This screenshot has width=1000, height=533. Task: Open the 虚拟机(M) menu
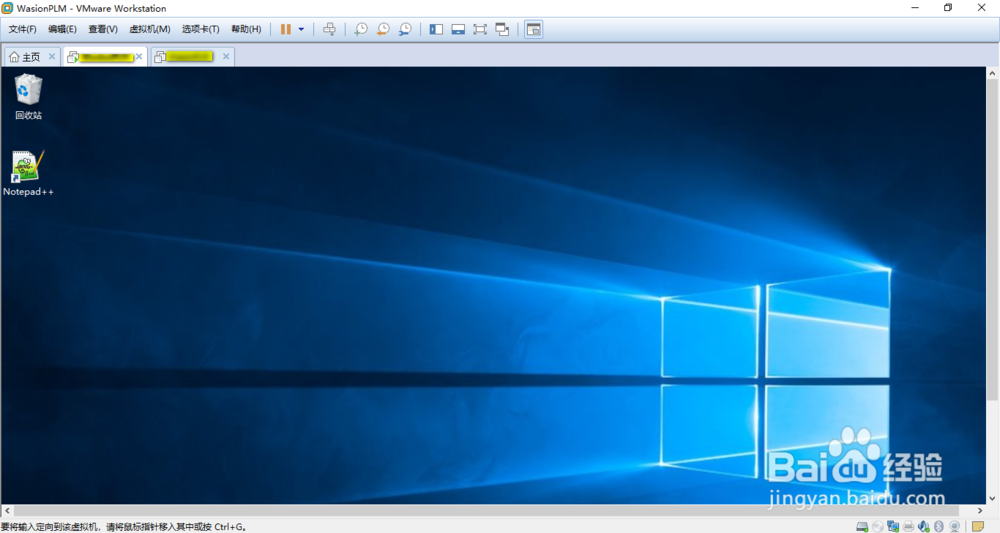pyautogui.click(x=149, y=29)
